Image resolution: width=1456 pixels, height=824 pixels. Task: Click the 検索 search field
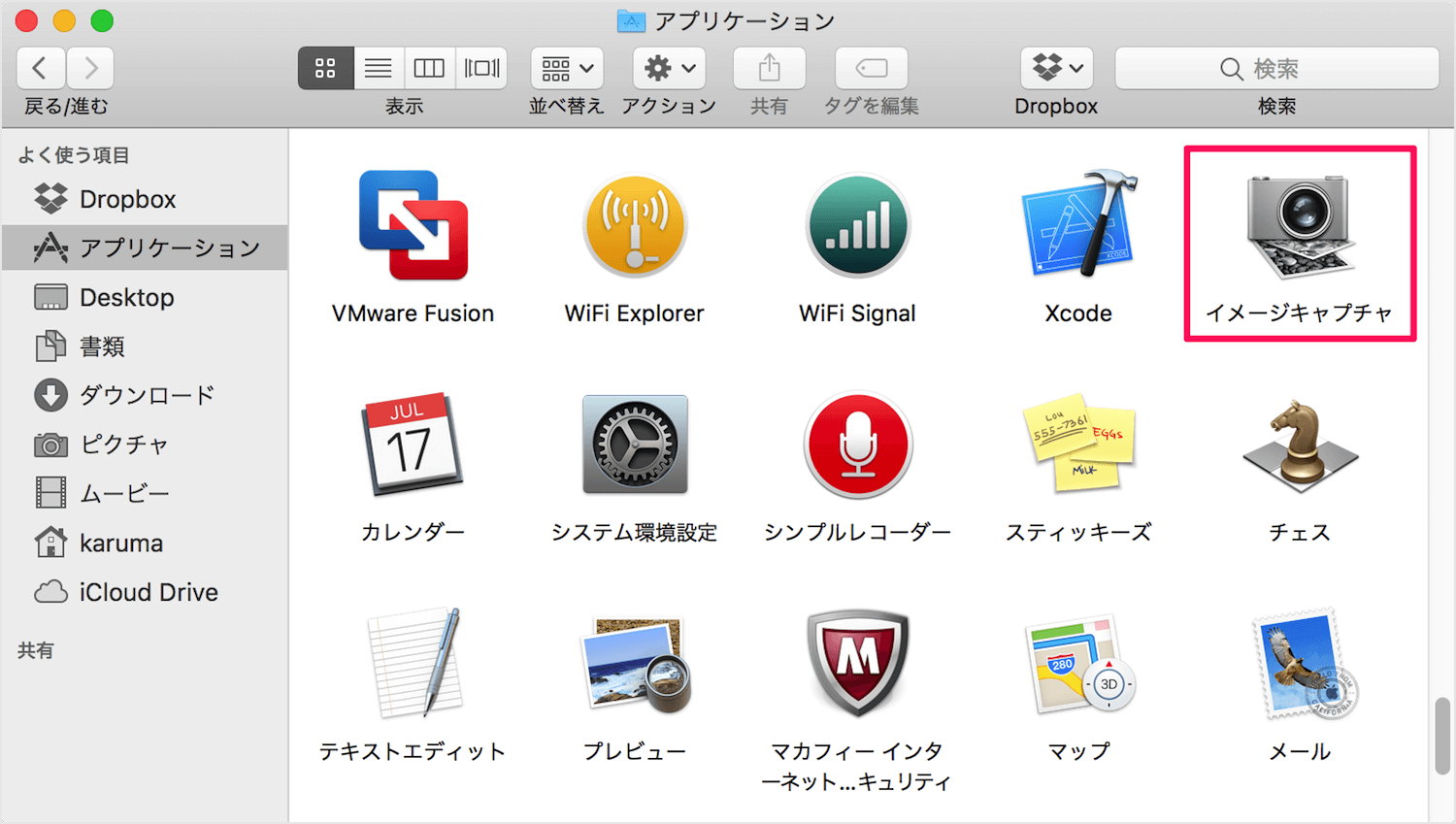[x=1276, y=68]
